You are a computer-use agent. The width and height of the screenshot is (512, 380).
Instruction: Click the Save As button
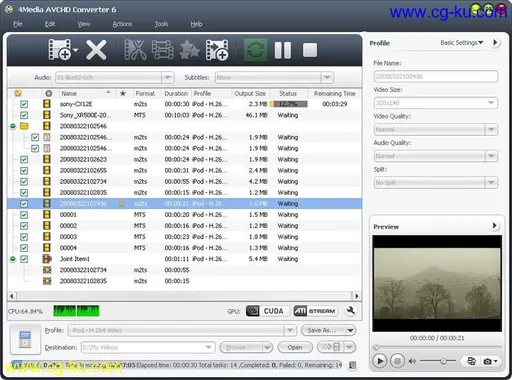click(x=322, y=330)
